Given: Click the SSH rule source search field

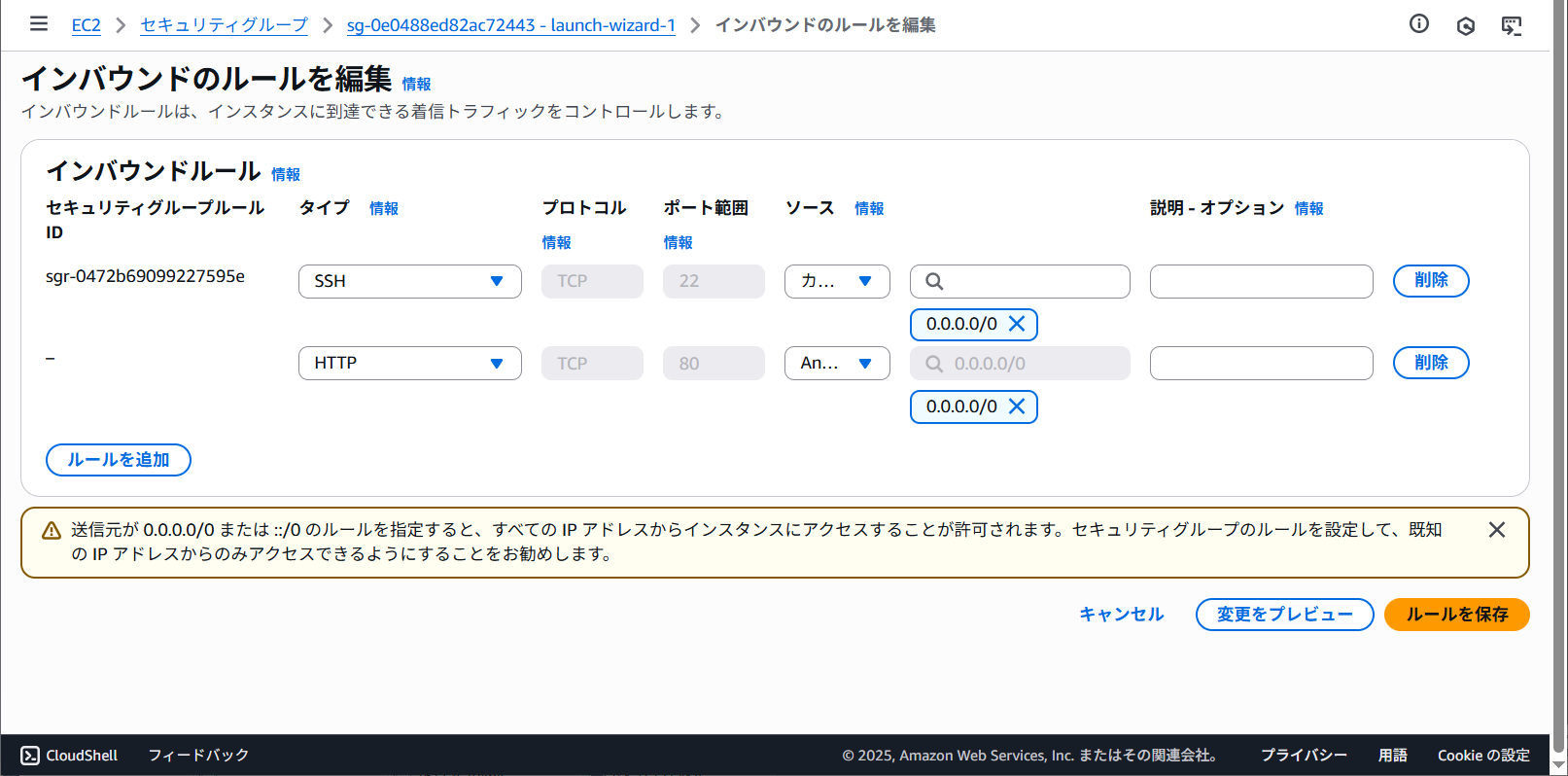Looking at the screenshot, I should click(1030, 281).
